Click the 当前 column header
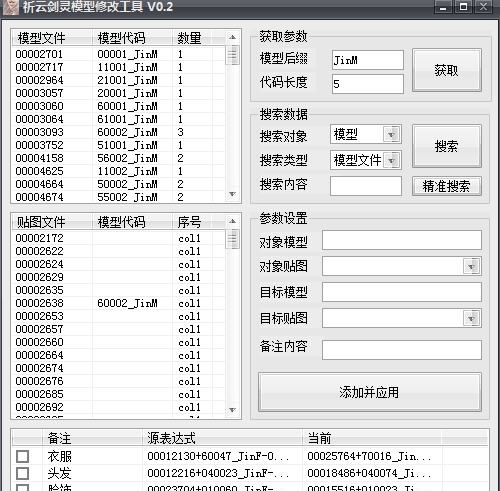The width and height of the screenshot is (500, 491). click(372, 438)
